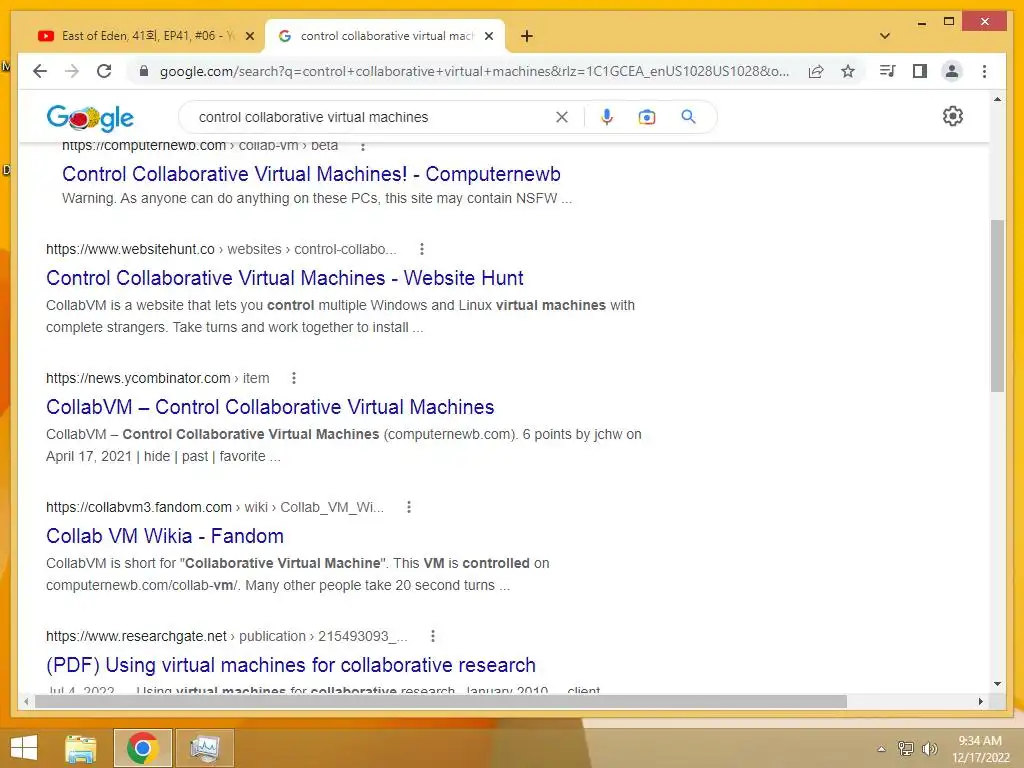Open options dots for websitehunt.co result

click(x=422, y=249)
